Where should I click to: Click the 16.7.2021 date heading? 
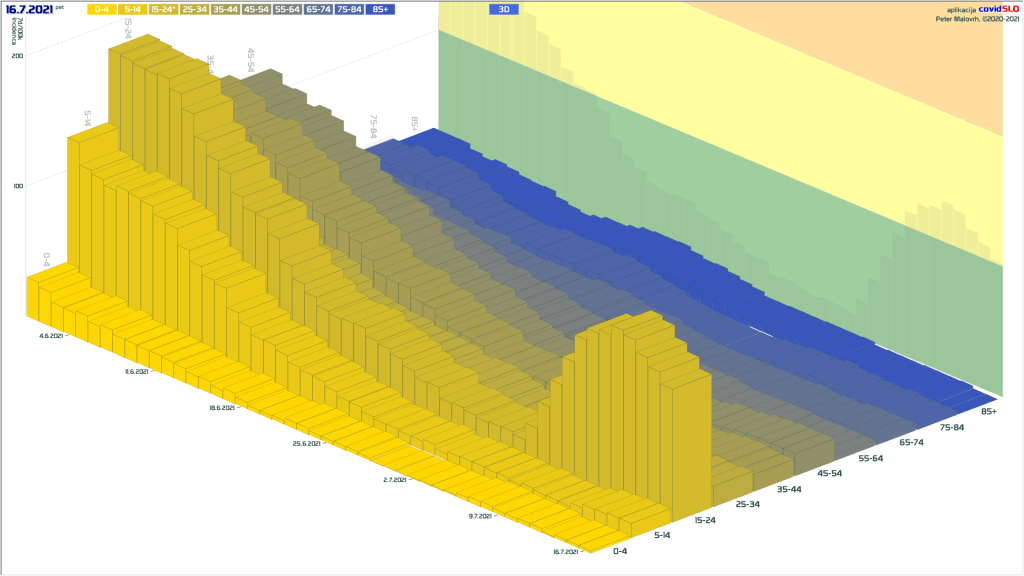point(30,8)
